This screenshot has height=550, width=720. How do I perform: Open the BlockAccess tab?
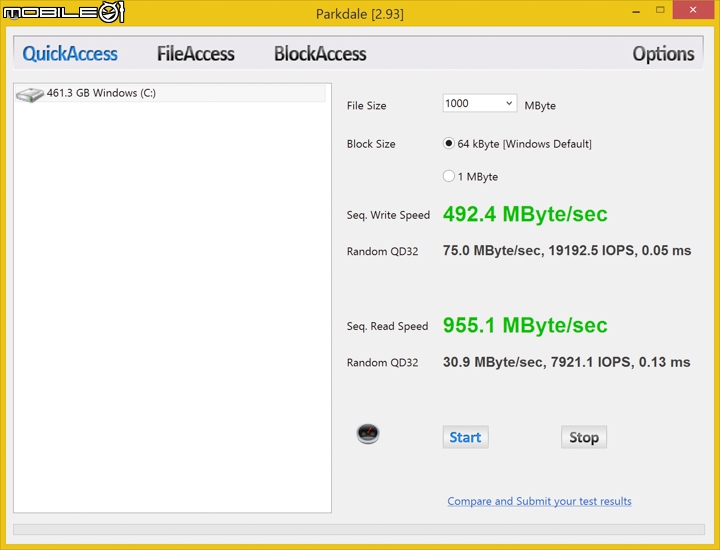(x=320, y=54)
